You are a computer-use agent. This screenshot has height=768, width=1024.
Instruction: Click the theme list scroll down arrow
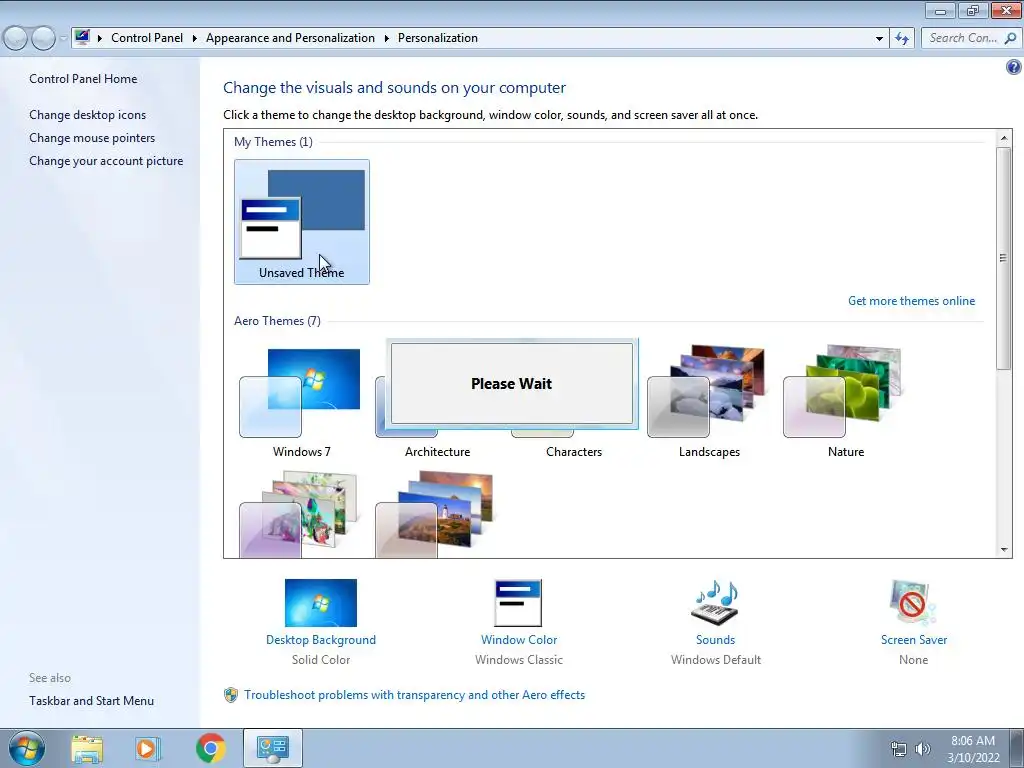pos(1004,550)
